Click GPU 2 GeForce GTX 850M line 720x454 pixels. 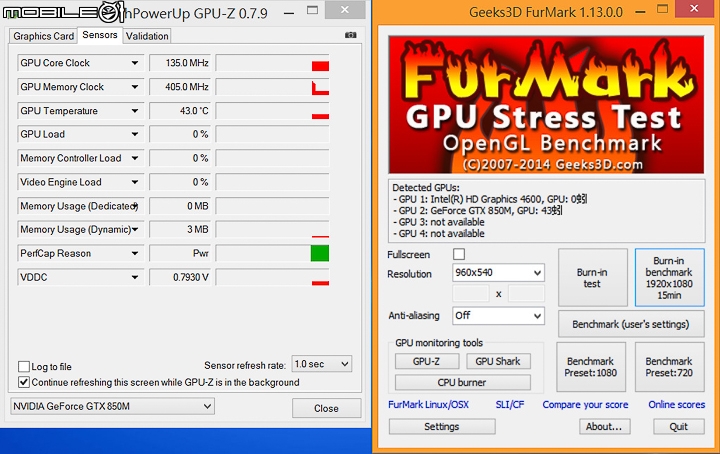point(478,211)
